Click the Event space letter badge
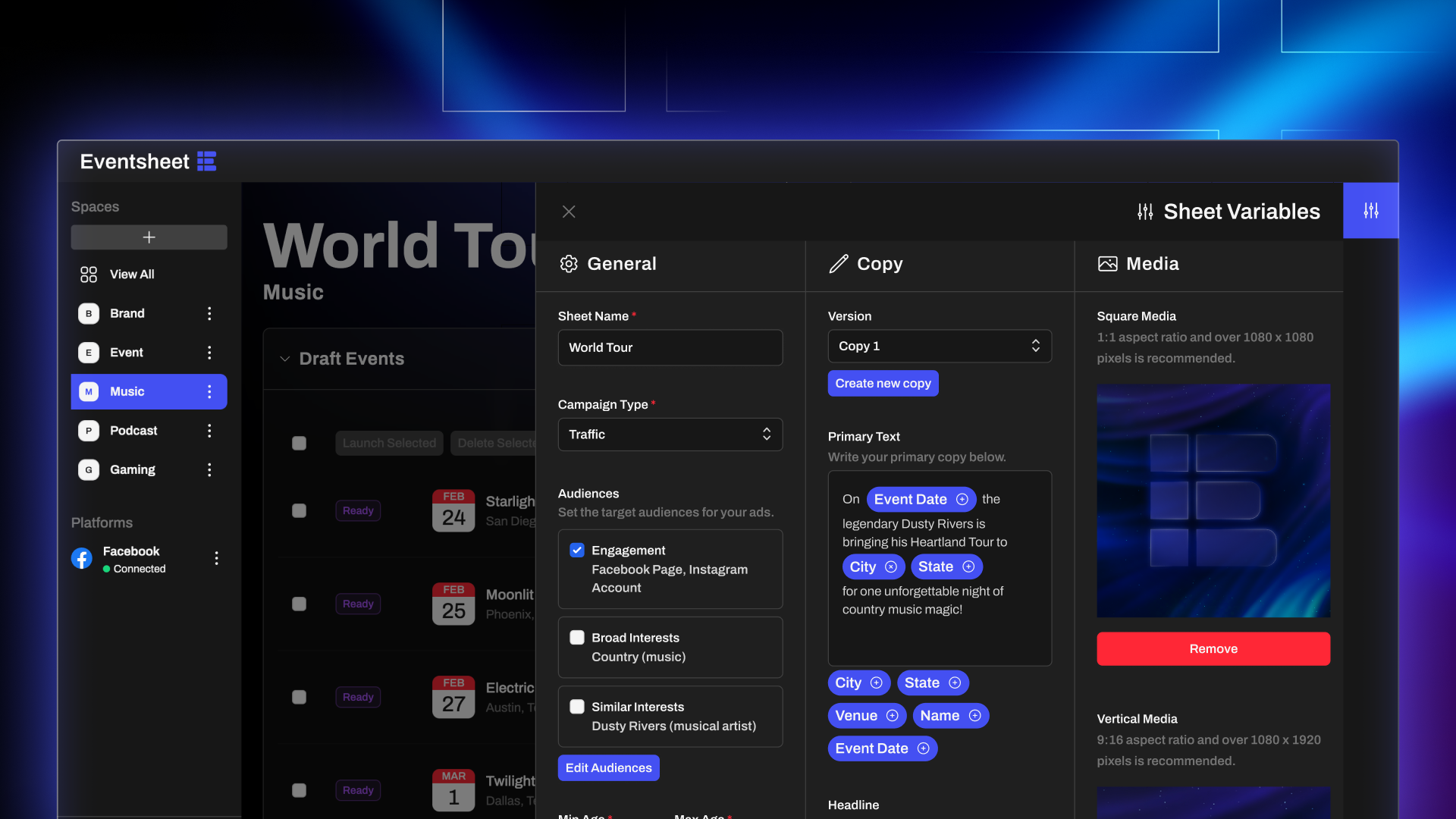 click(x=89, y=353)
